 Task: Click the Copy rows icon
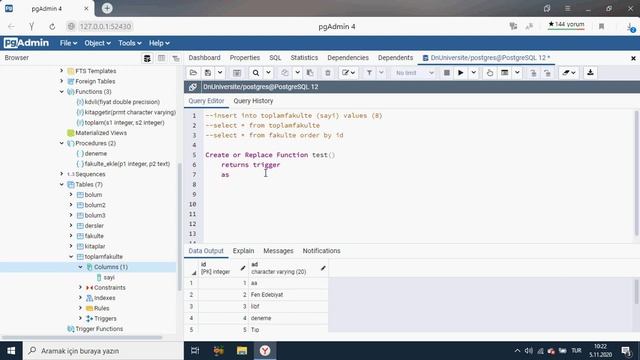coord(285,73)
